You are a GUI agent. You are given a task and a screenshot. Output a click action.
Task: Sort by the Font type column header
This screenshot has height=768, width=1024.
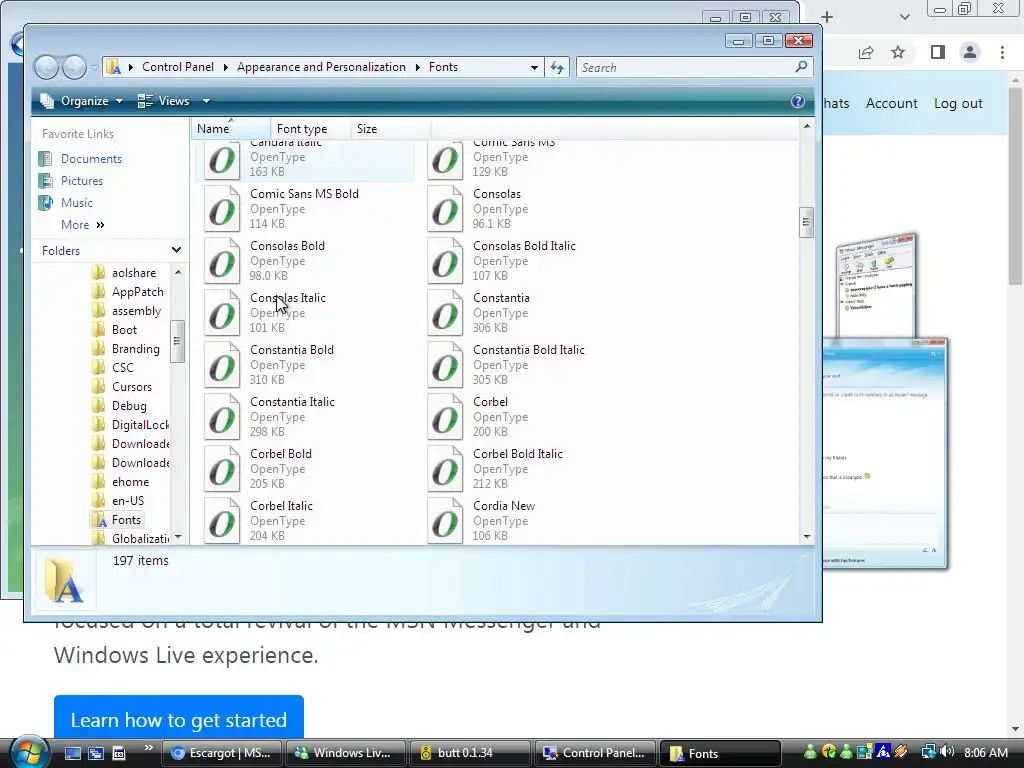coord(310,129)
